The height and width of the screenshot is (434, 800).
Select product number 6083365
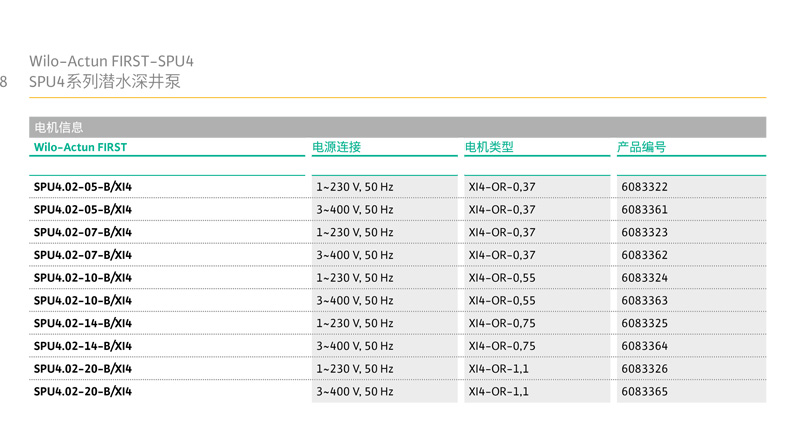pos(644,391)
